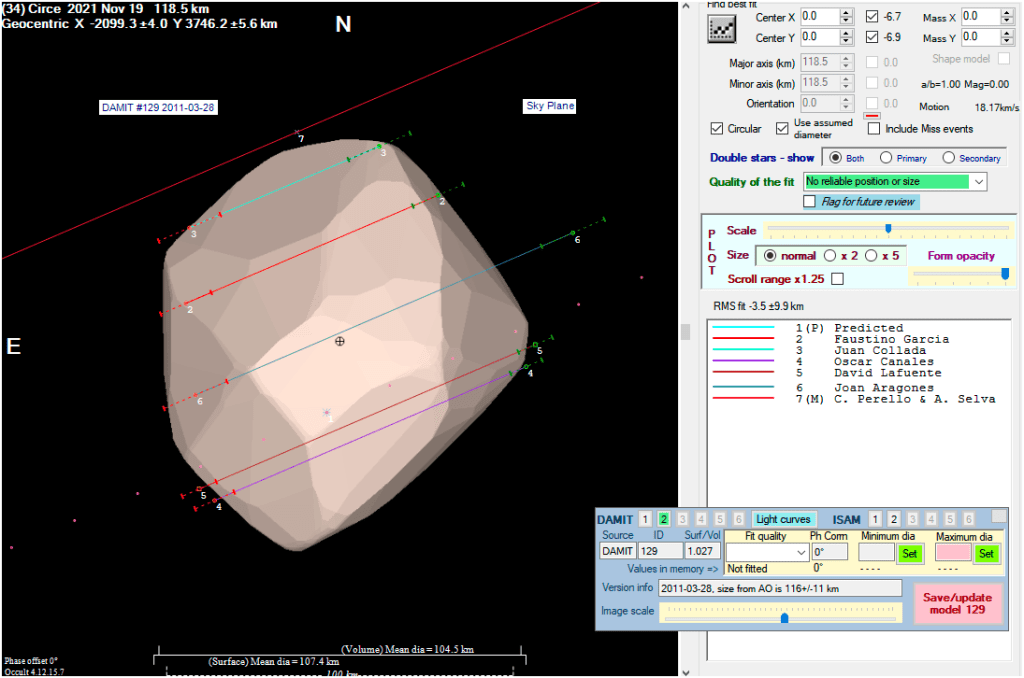Enable Include Miss events checkbox
The image size is (1024, 678).
[x=874, y=128]
